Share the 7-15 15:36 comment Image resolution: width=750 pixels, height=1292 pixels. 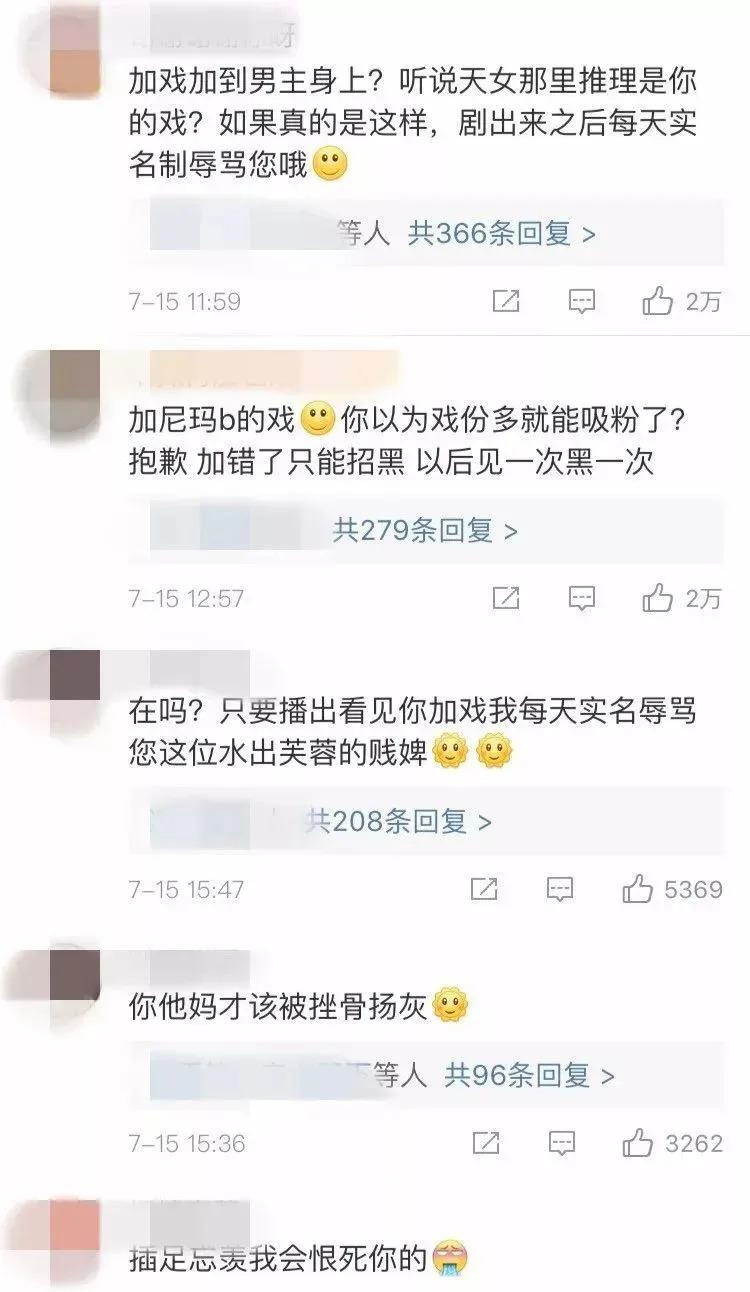[485, 1142]
